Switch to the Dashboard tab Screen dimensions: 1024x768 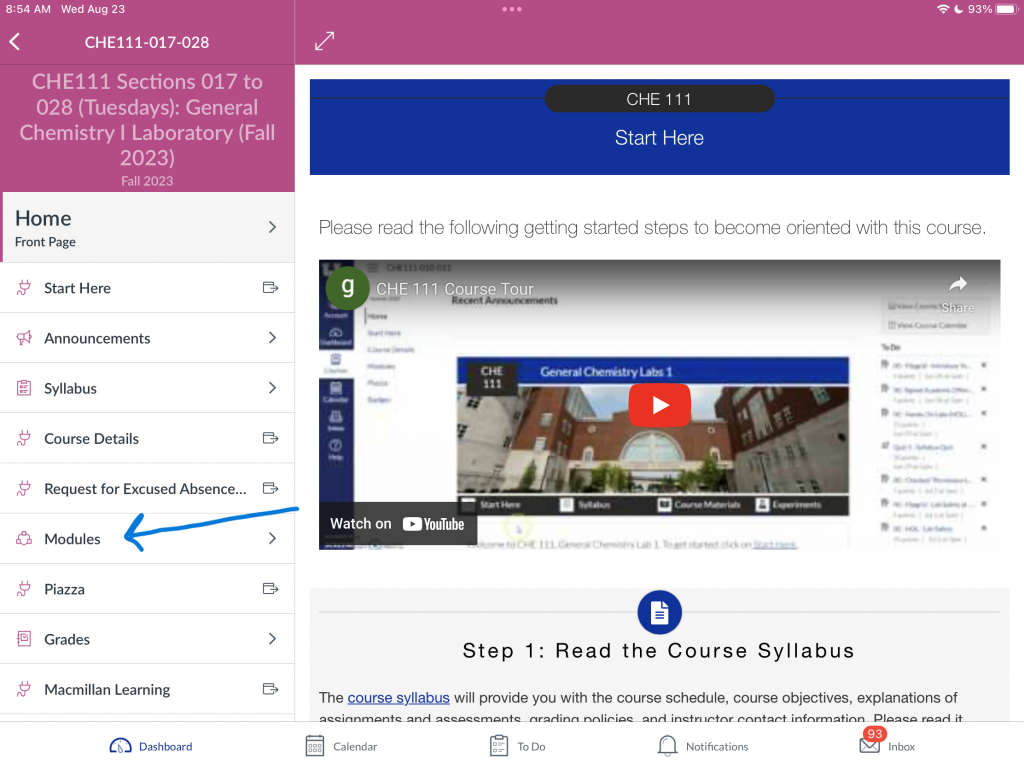[151, 746]
